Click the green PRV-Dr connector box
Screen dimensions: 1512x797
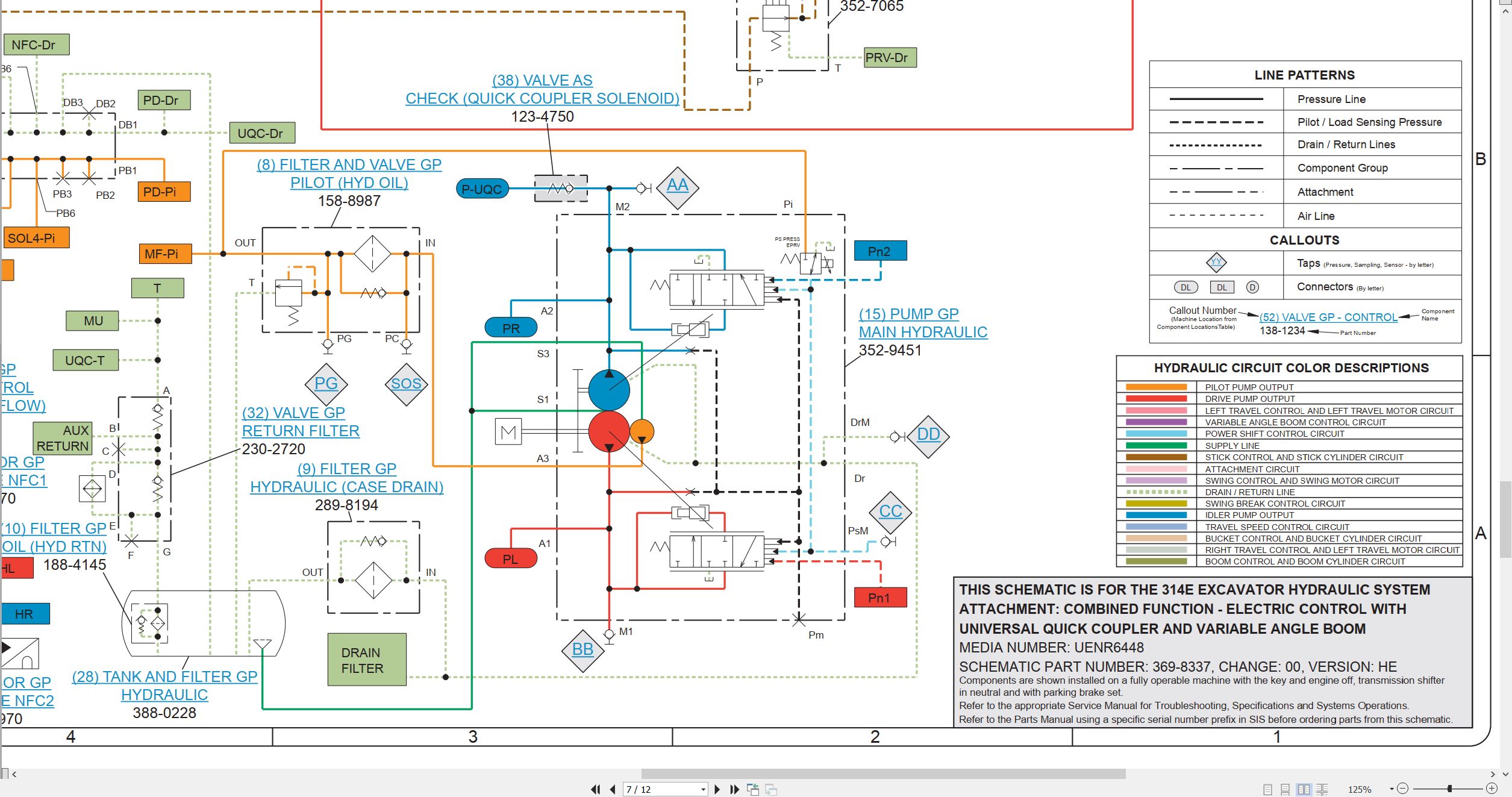[890, 58]
